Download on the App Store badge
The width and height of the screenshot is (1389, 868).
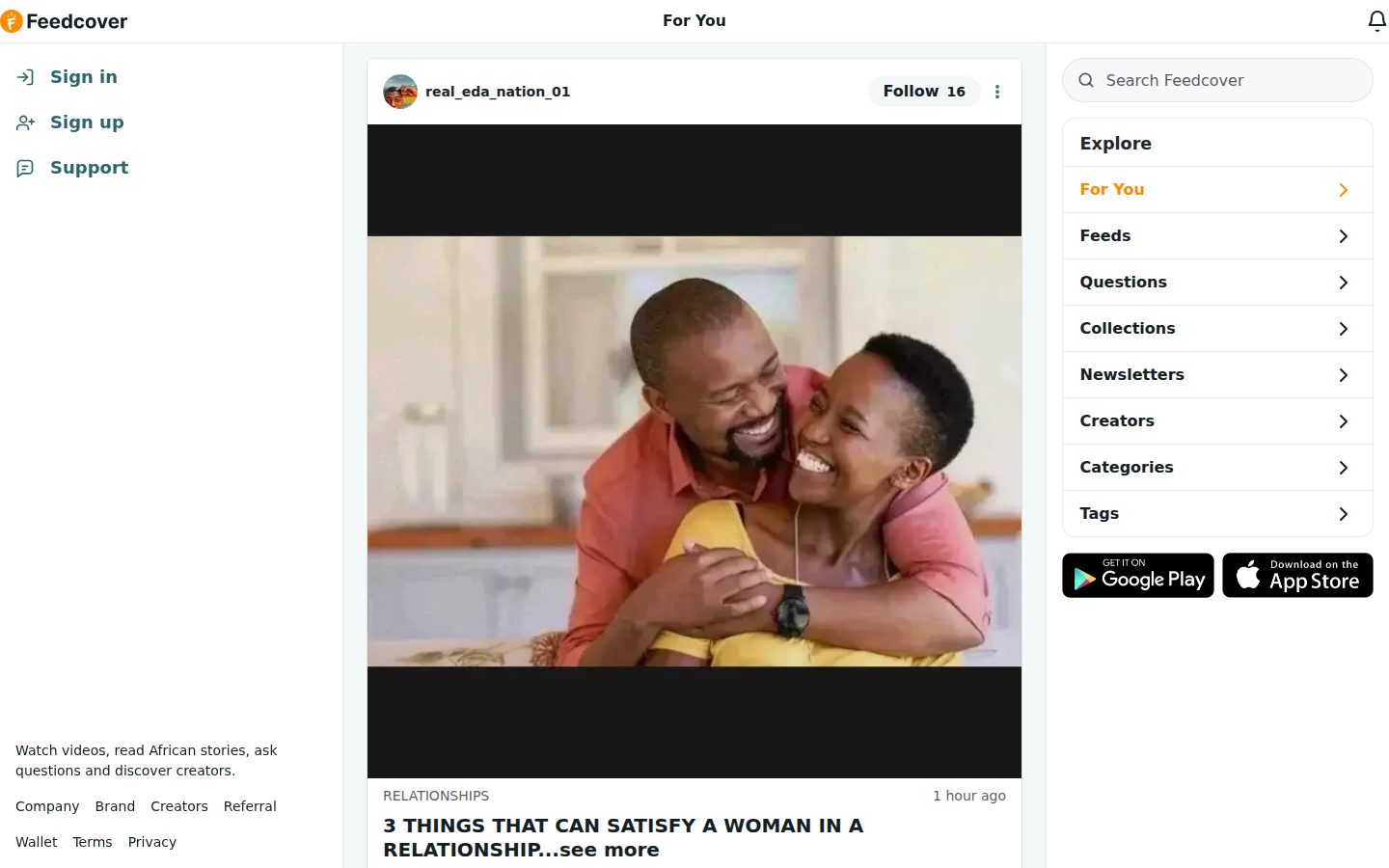(1297, 575)
